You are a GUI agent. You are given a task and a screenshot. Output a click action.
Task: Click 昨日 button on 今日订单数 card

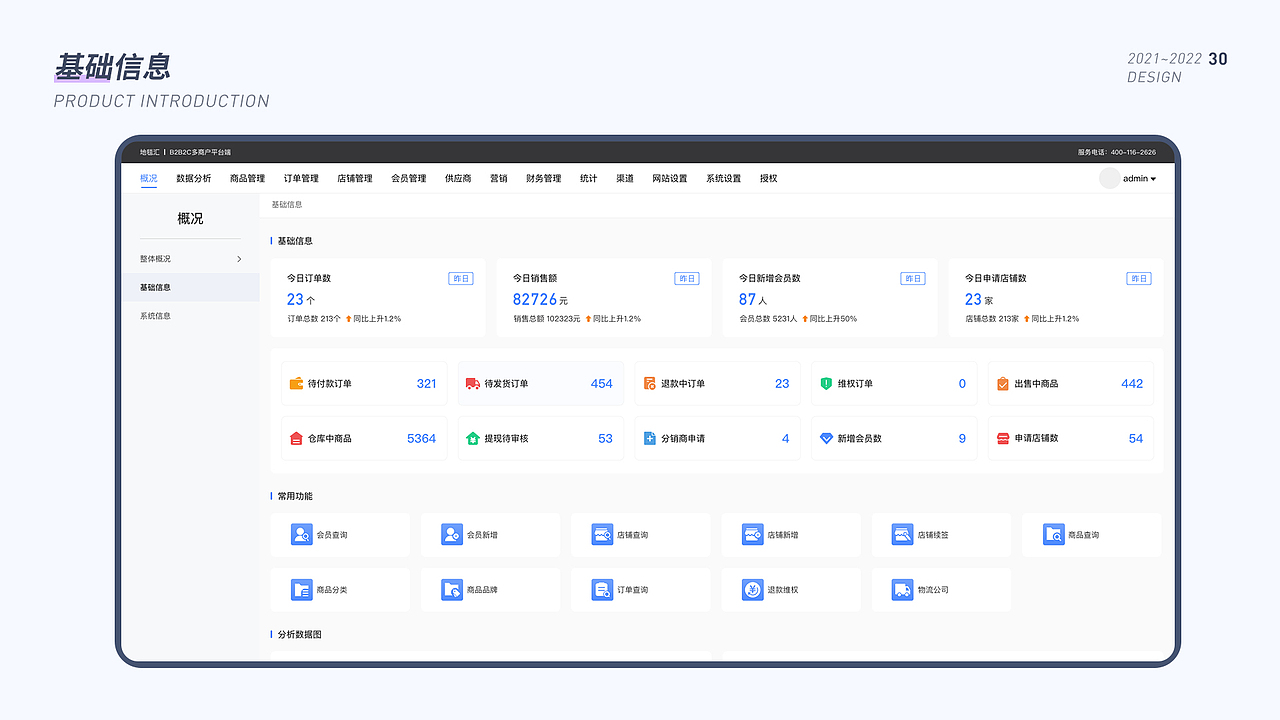click(461, 279)
